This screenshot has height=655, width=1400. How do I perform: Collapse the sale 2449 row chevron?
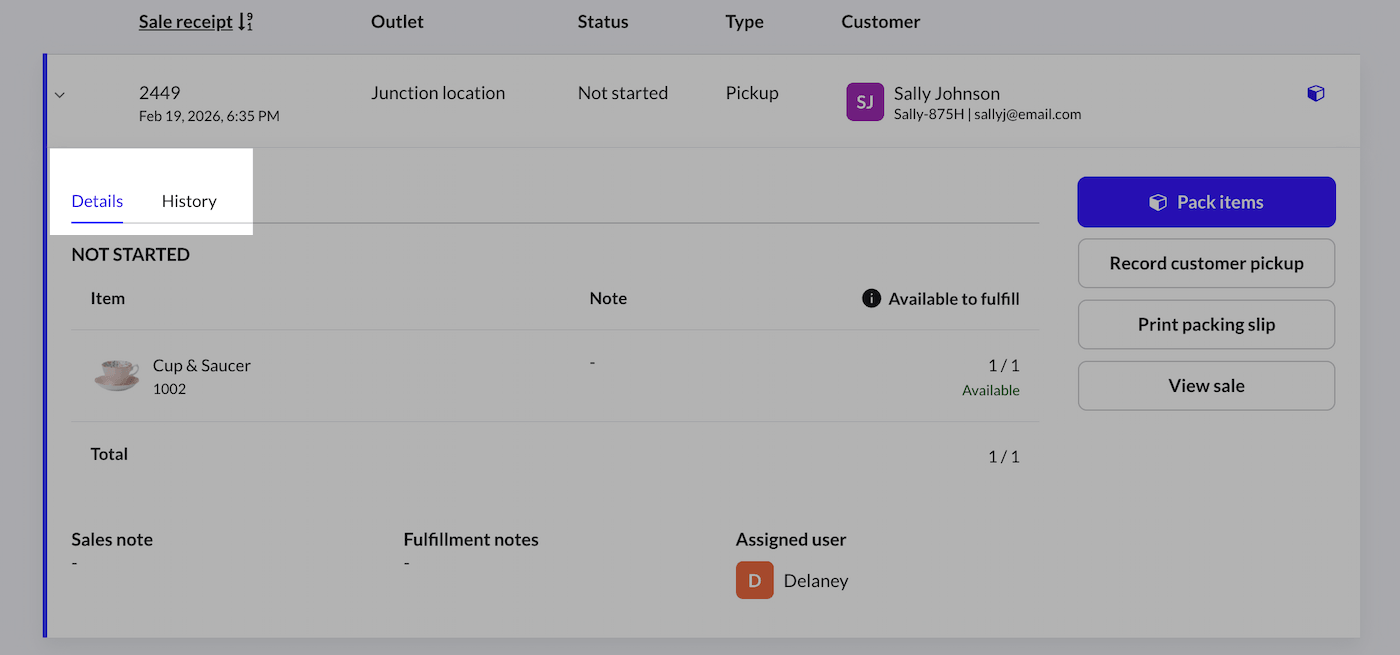pyautogui.click(x=59, y=95)
